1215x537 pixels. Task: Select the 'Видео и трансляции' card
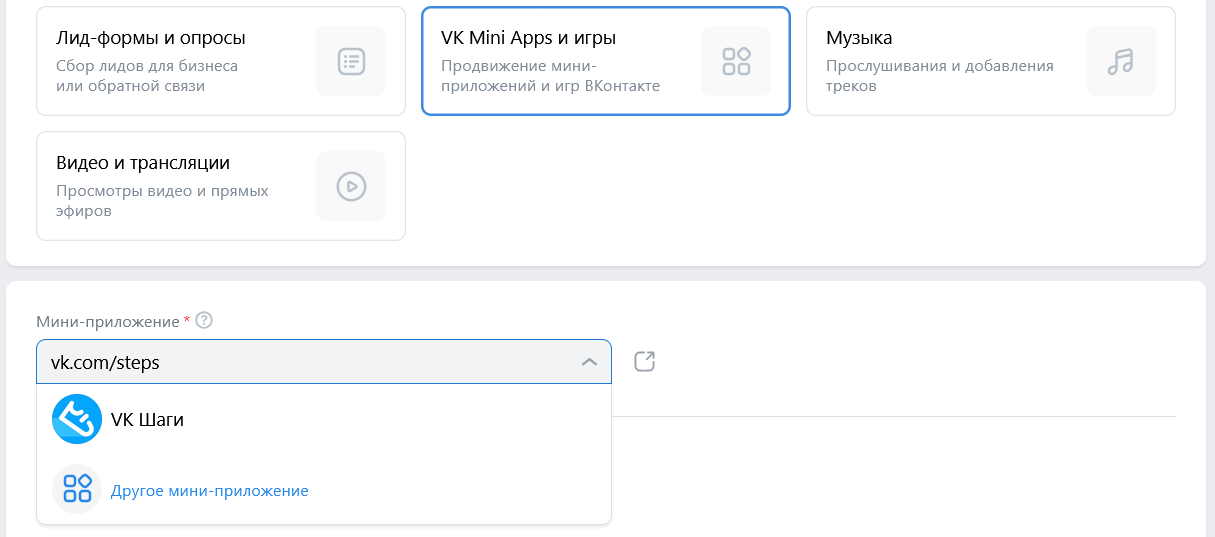point(221,186)
